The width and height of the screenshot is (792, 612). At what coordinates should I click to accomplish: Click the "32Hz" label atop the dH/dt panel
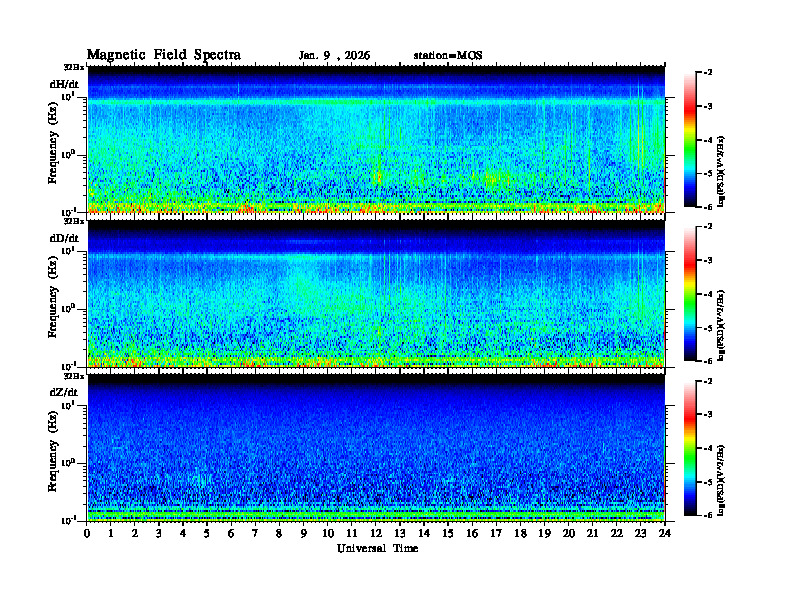[x=74, y=67]
